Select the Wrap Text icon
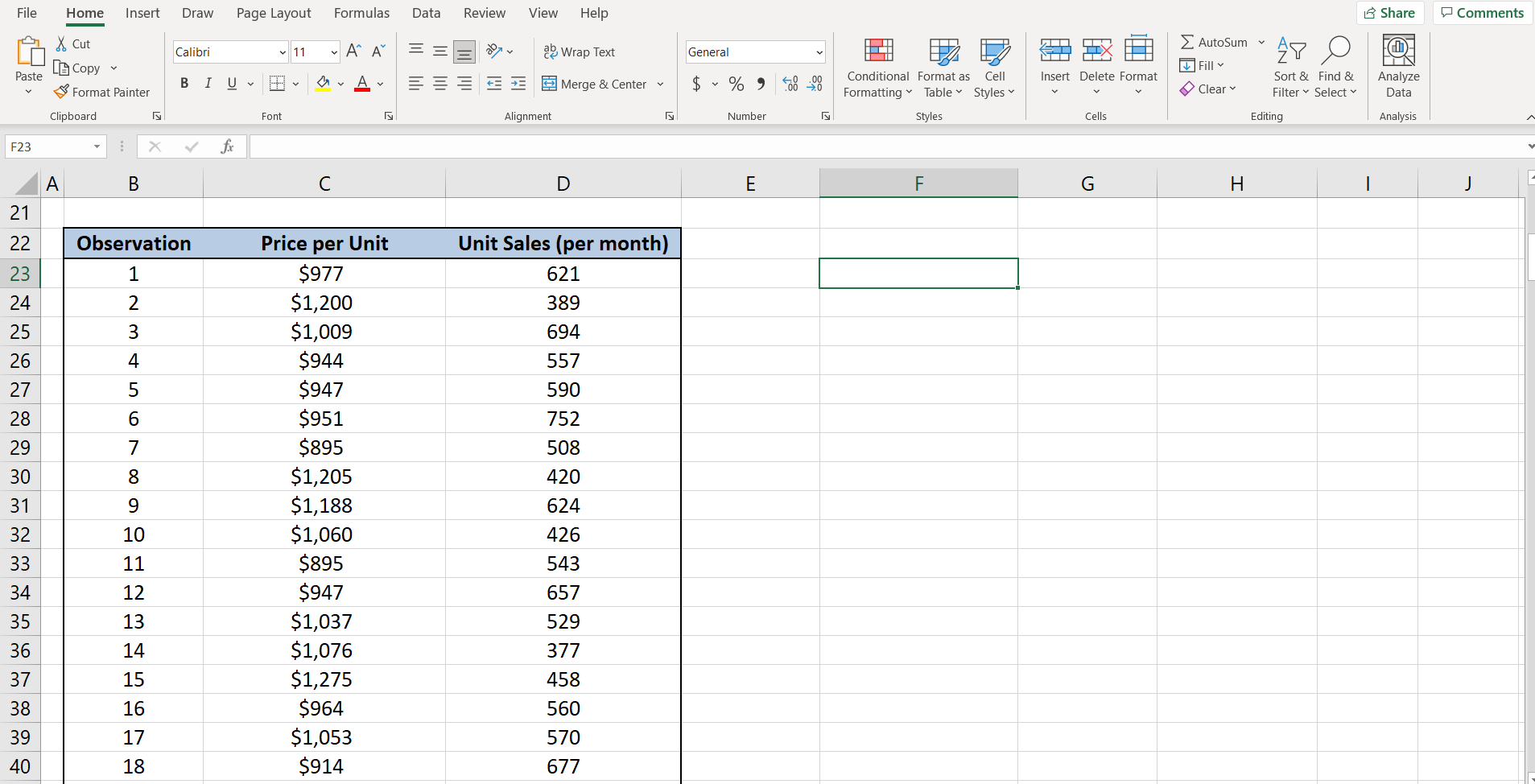 [580, 52]
